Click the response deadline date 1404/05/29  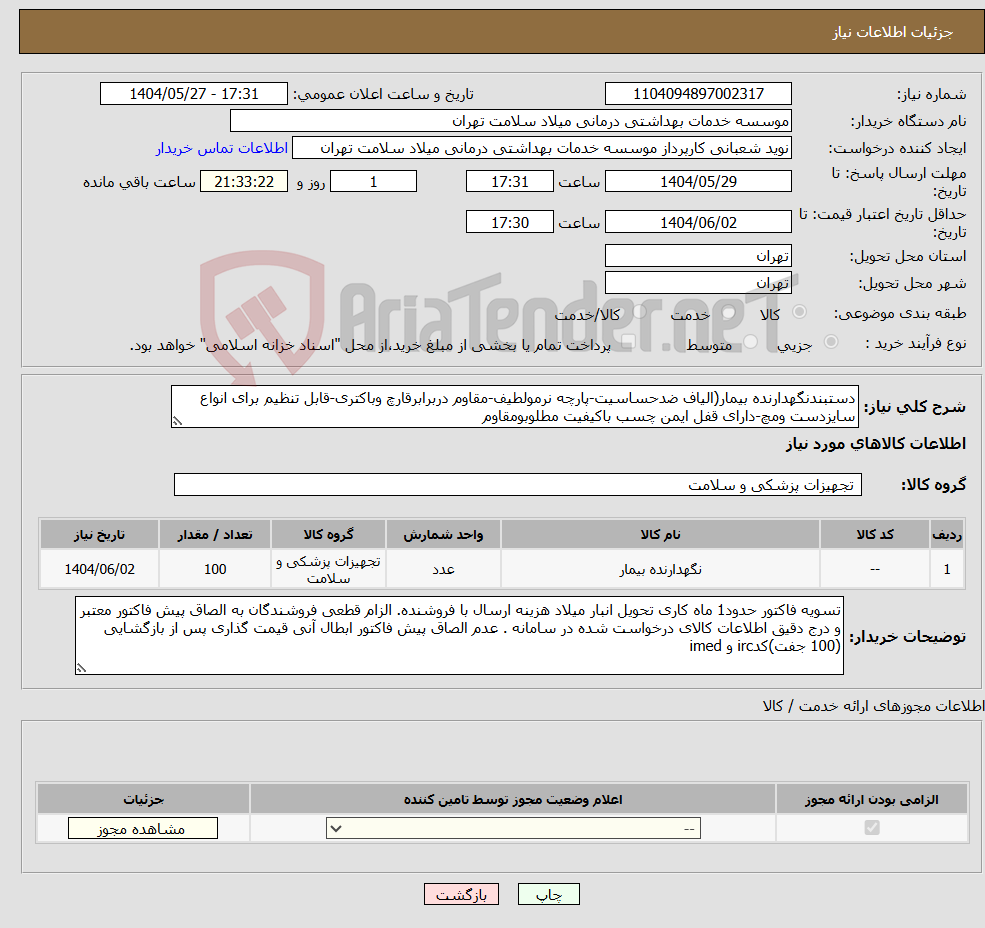point(698,182)
